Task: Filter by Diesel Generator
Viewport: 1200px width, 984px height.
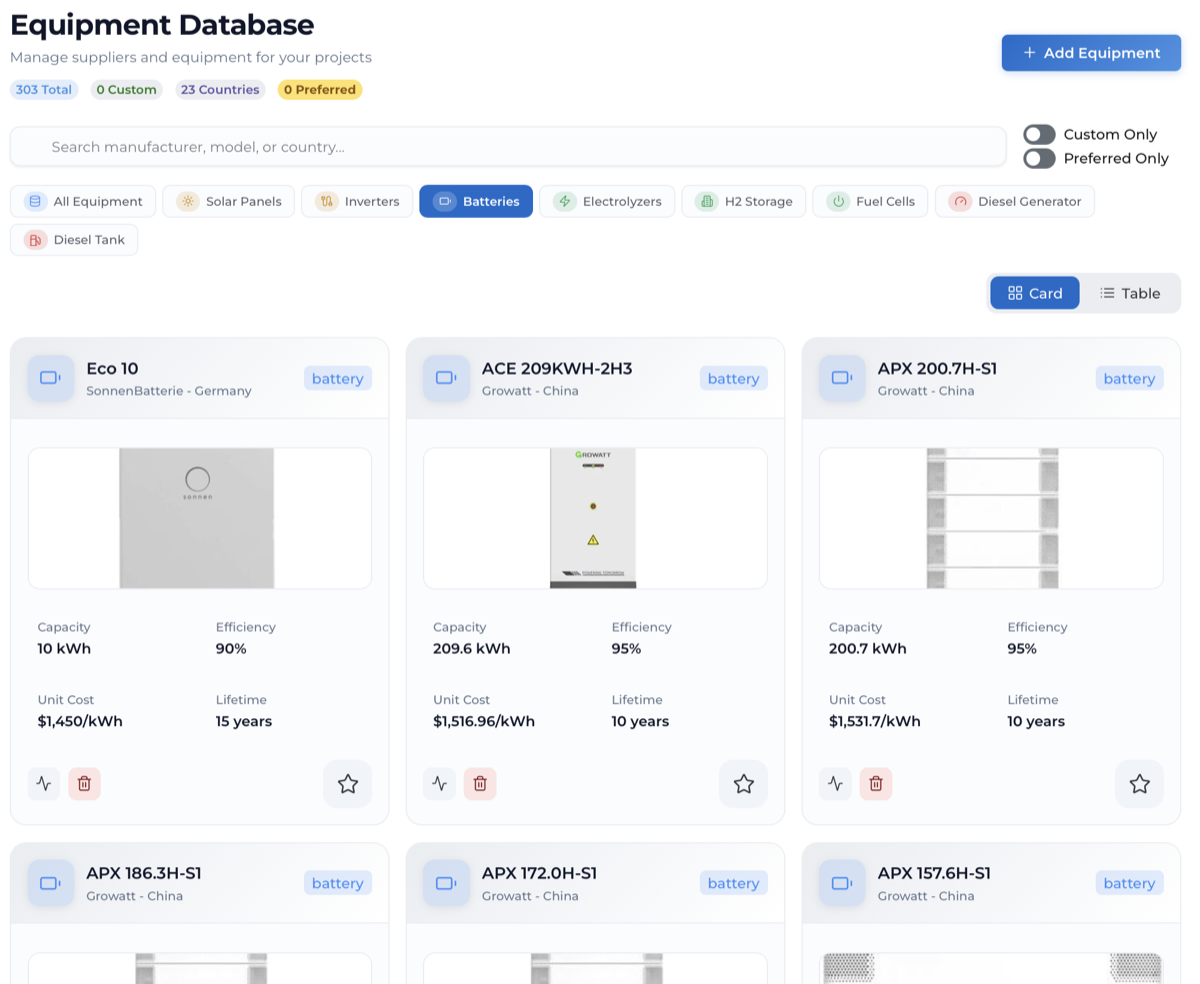Action: tap(1014, 201)
